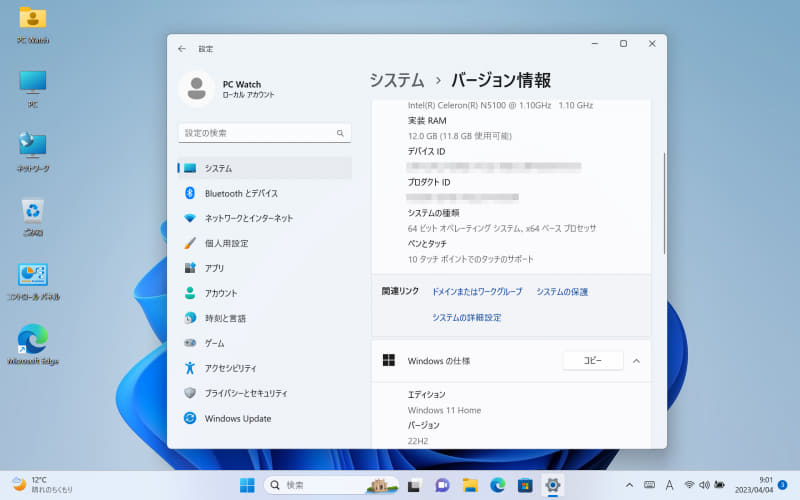The width and height of the screenshot is (800, 500).
Task: Open the weather widget showing 12°C
Action: click(42, 485)
